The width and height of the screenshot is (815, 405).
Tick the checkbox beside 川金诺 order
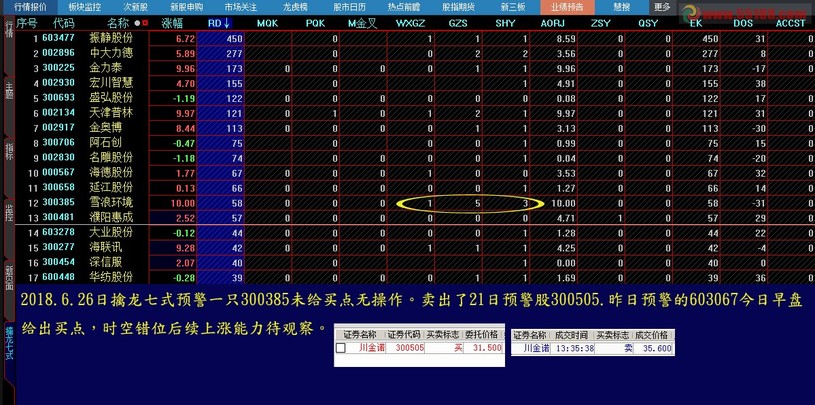342,348
